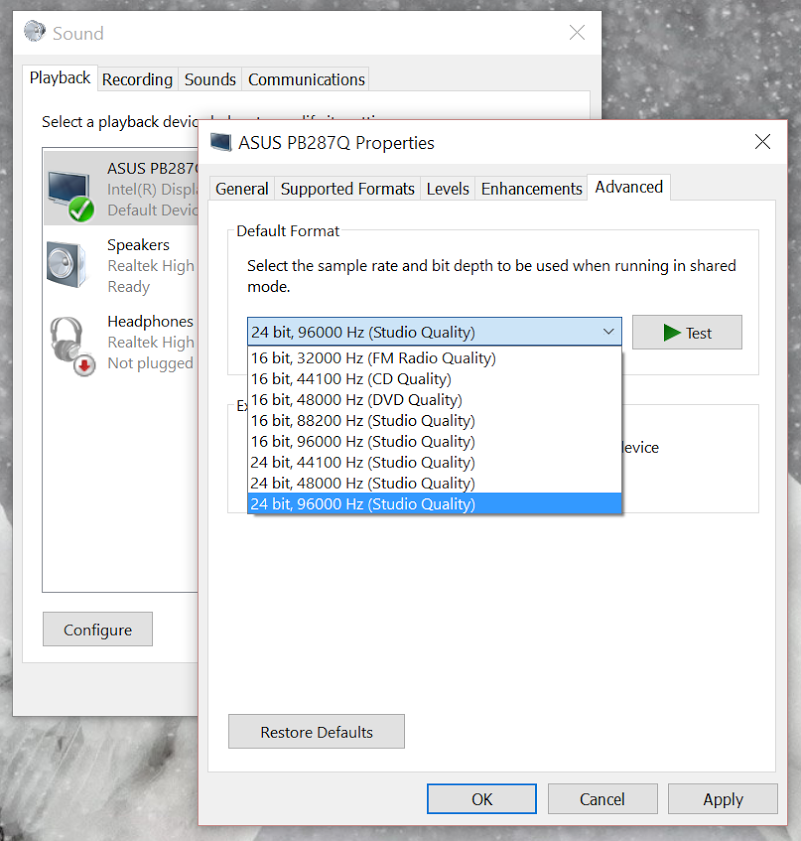Close the Sound window
Image resolution: width=801 pixels, height=841 pixels.
click(x=577, y=33)
